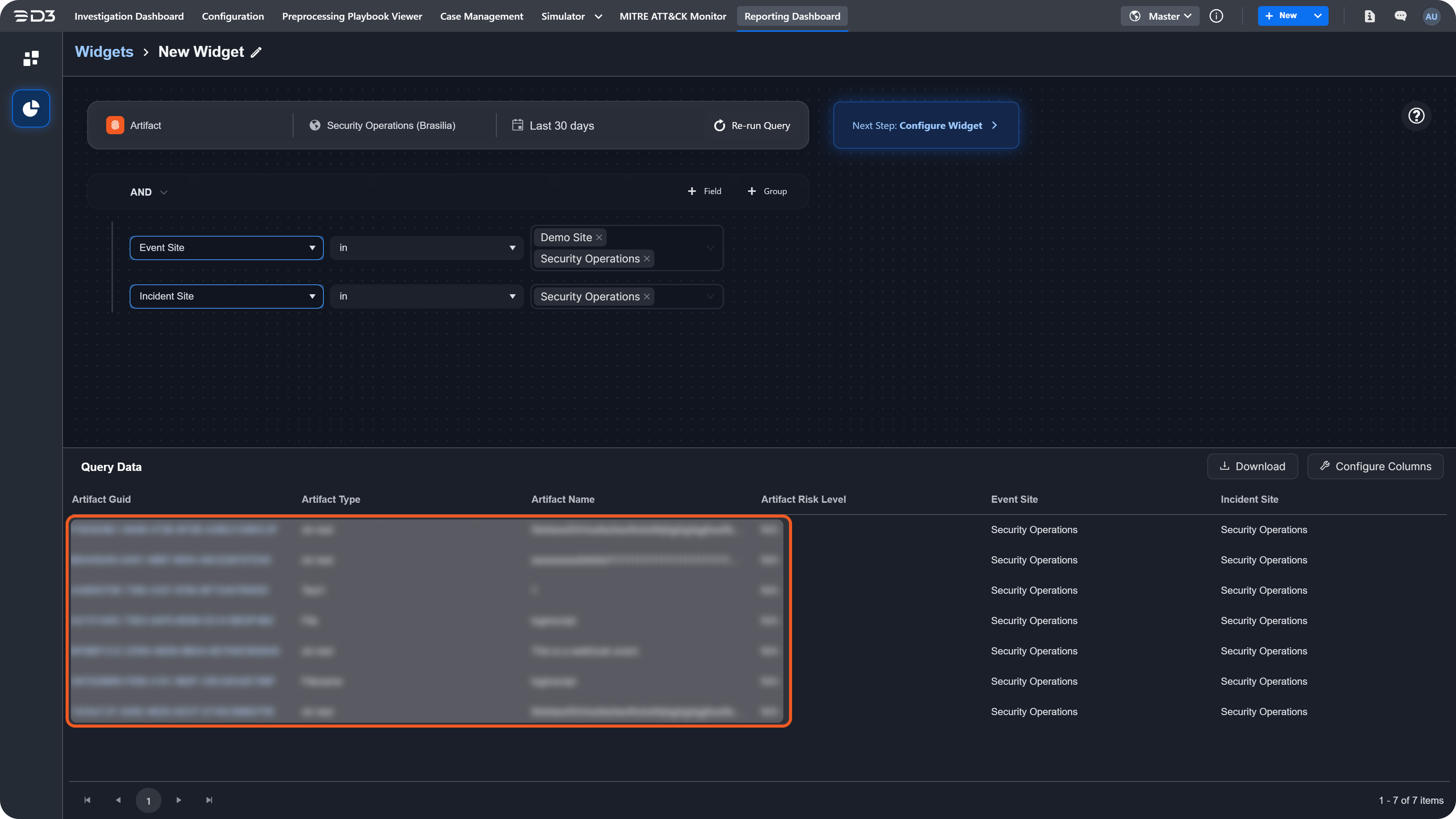Open the info circle icon in top bar
The height and width of the screenshot is (819, 1456).
pyautogui.click(x=1216, y=16)
